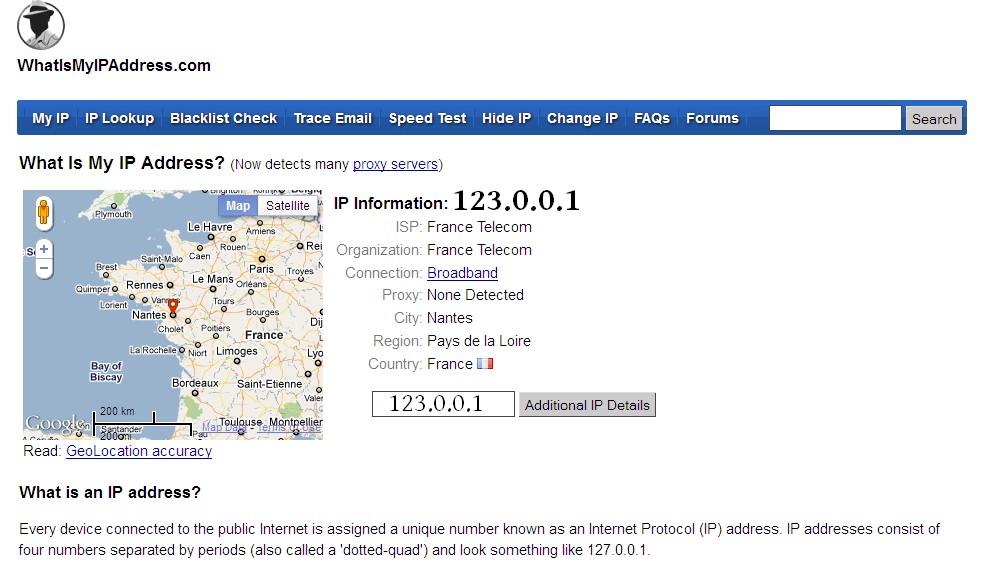Click the Rennes label on the map
Image resolution: width=984 pixels, height=570 pixels.
pyautogui.click(x=144, y=285)
